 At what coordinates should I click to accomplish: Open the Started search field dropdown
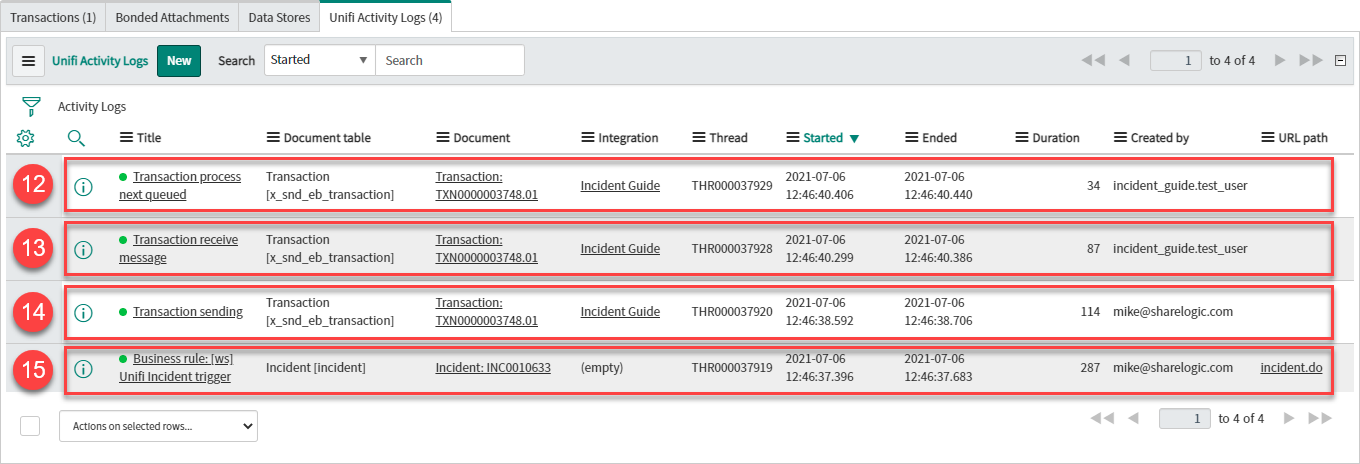pyautogui.click(x=319, y=60)
